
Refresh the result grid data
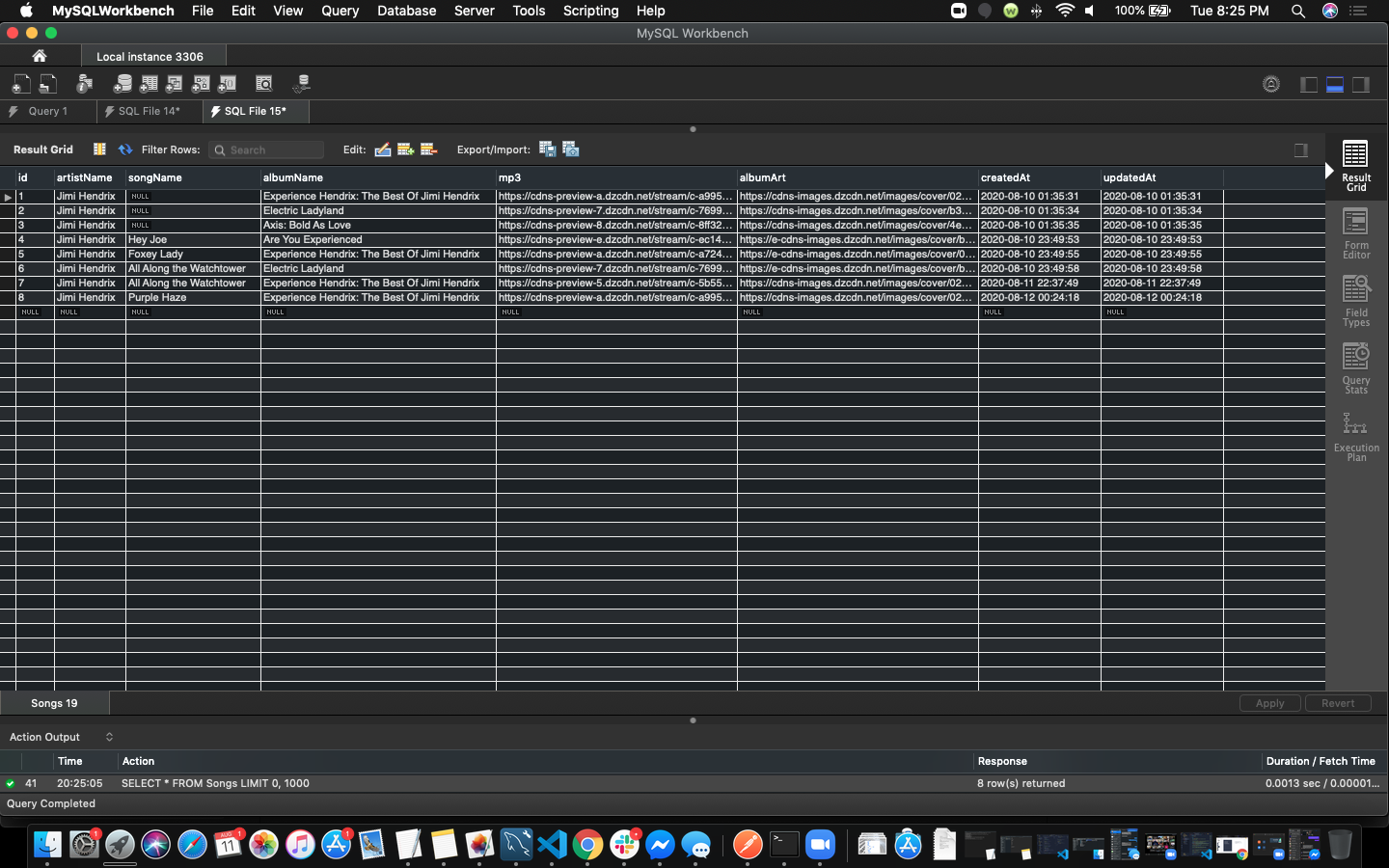click(125, 149)
